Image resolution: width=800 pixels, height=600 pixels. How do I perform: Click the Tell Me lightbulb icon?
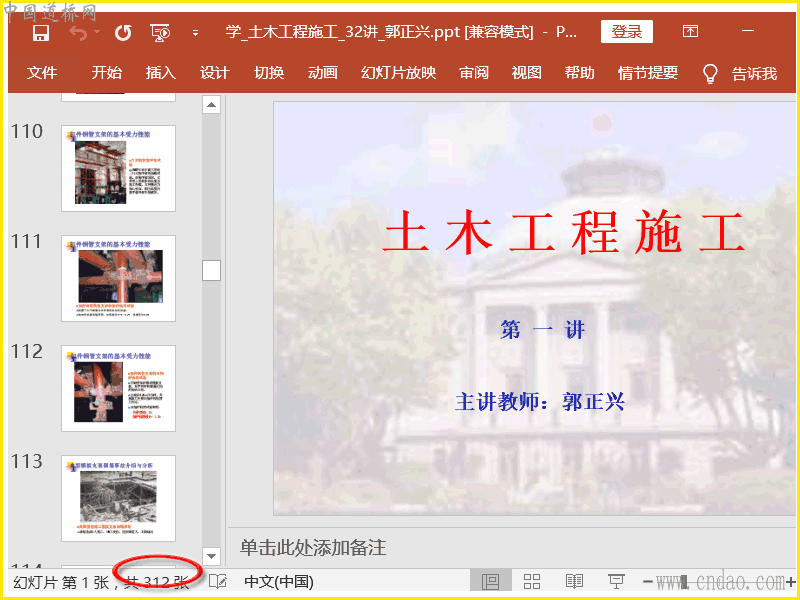point(710,74)
